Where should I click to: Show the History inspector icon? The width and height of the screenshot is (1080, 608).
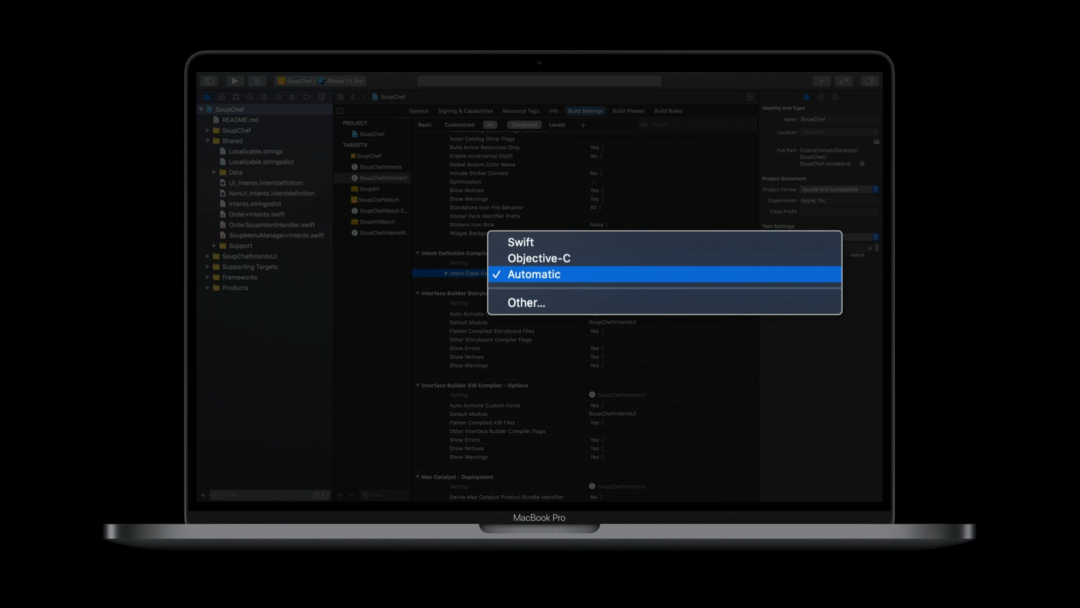coord(821,97)
